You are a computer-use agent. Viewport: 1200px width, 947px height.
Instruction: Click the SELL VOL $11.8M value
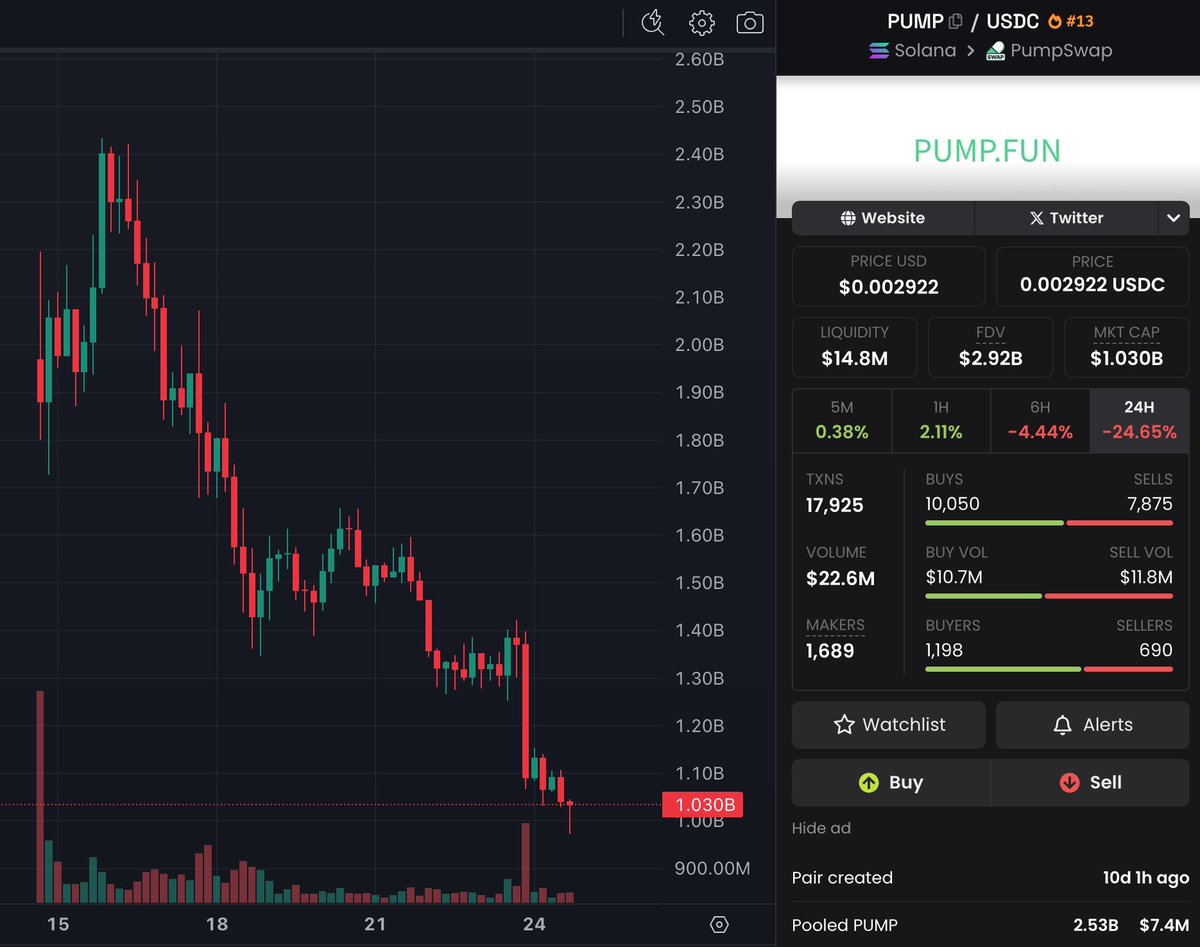1146,577
